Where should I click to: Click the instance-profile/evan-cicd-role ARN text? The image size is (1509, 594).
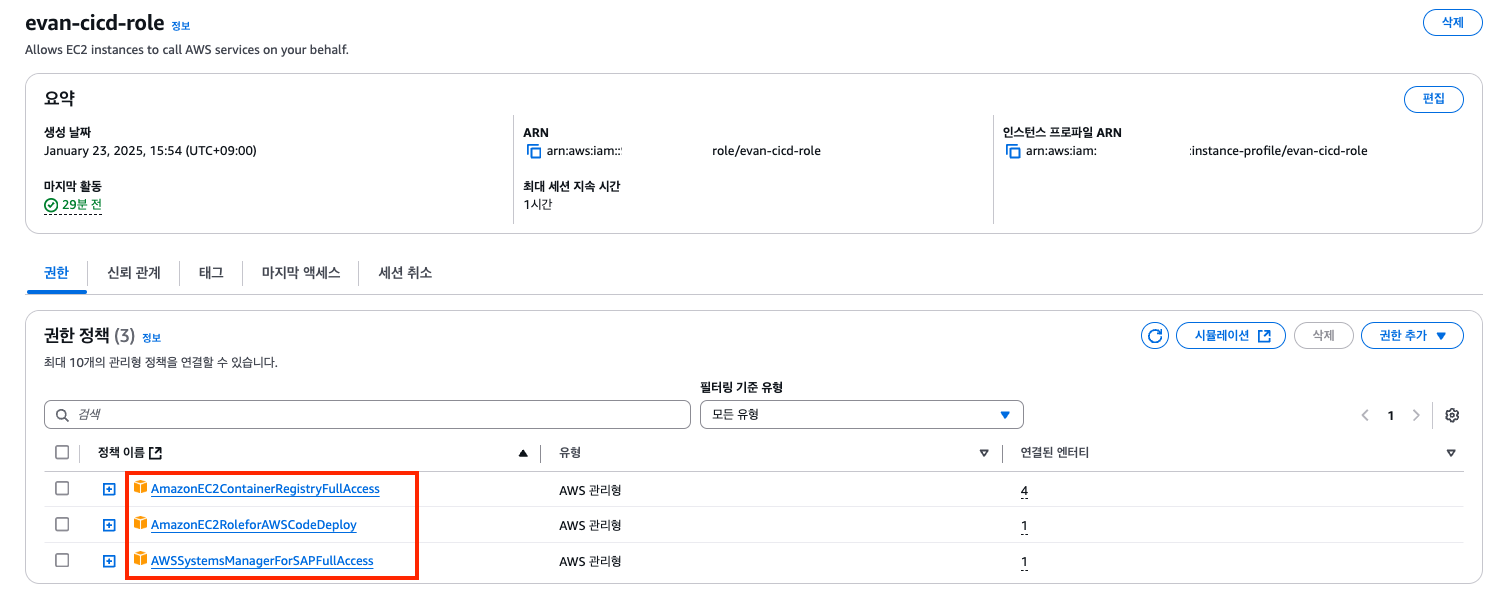1279,151
